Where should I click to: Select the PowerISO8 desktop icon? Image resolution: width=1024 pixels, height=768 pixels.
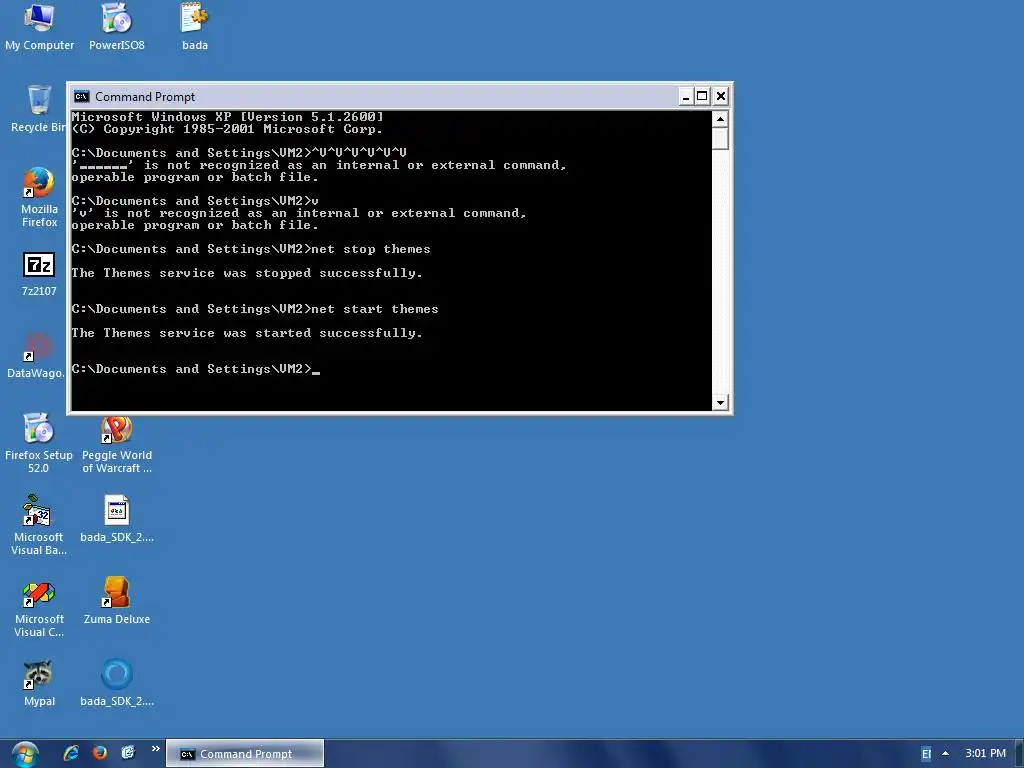117,27
